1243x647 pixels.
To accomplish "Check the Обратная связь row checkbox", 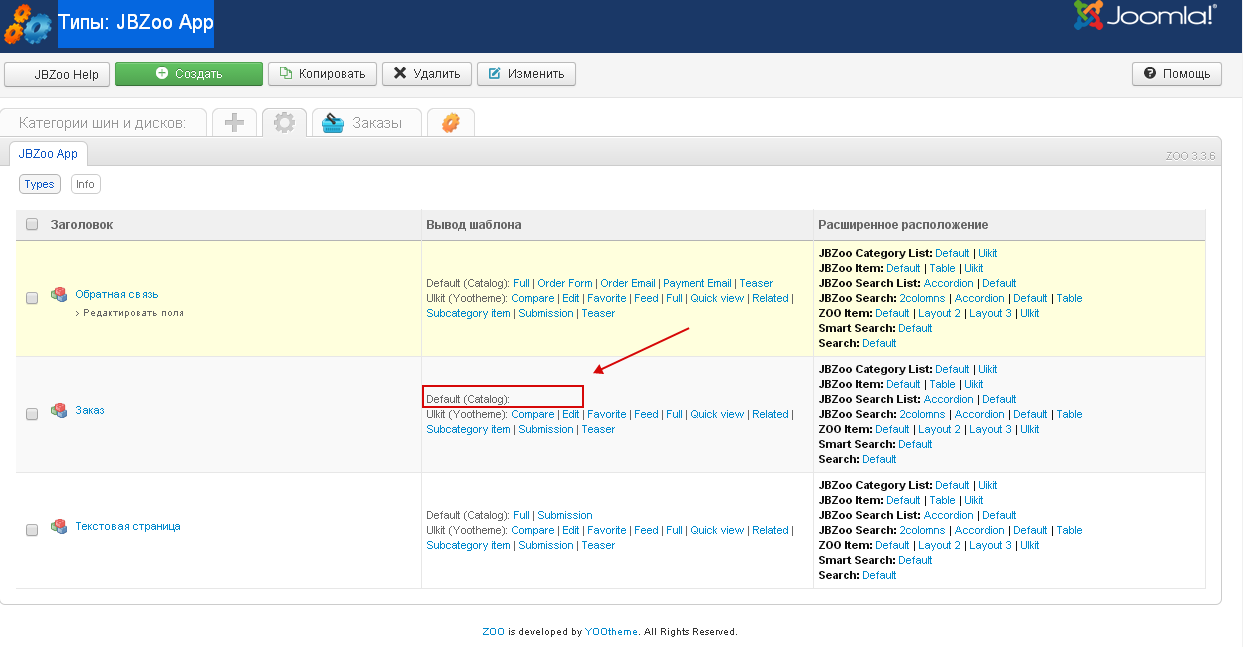I will coord(32,298).
